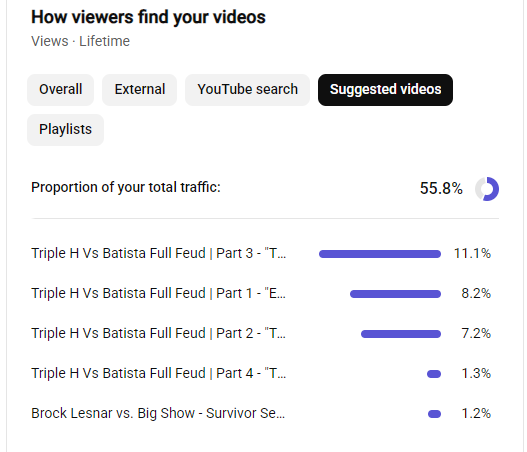Open Triple H Vs Batista Part 4 video

159,373
